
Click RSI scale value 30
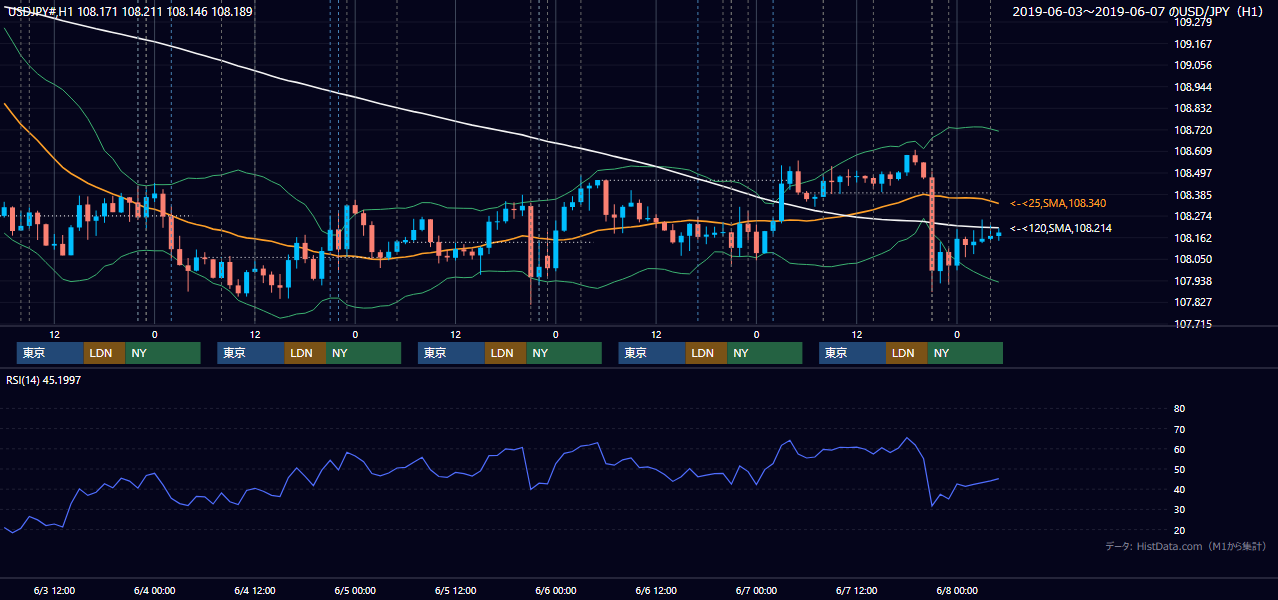point(1179,510)
